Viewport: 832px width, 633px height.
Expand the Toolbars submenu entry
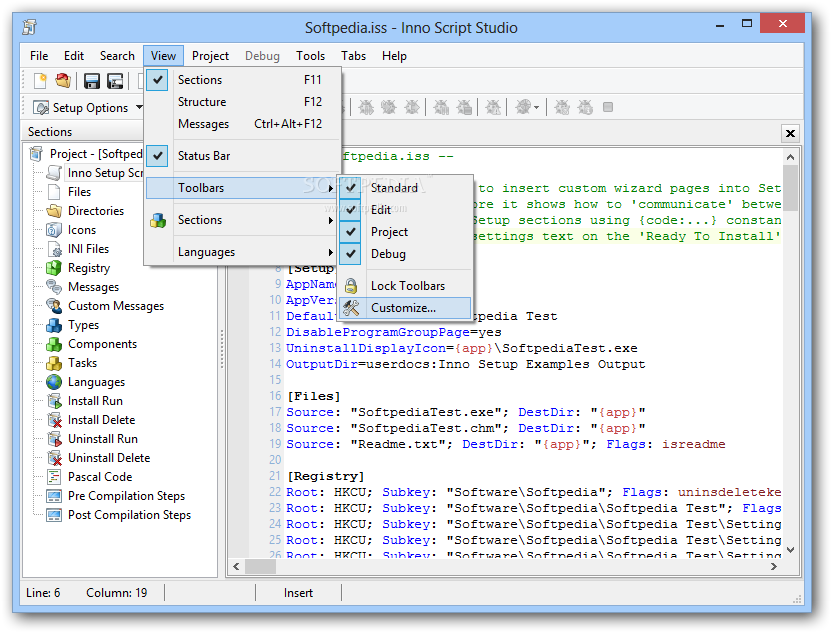click(242, 188)
